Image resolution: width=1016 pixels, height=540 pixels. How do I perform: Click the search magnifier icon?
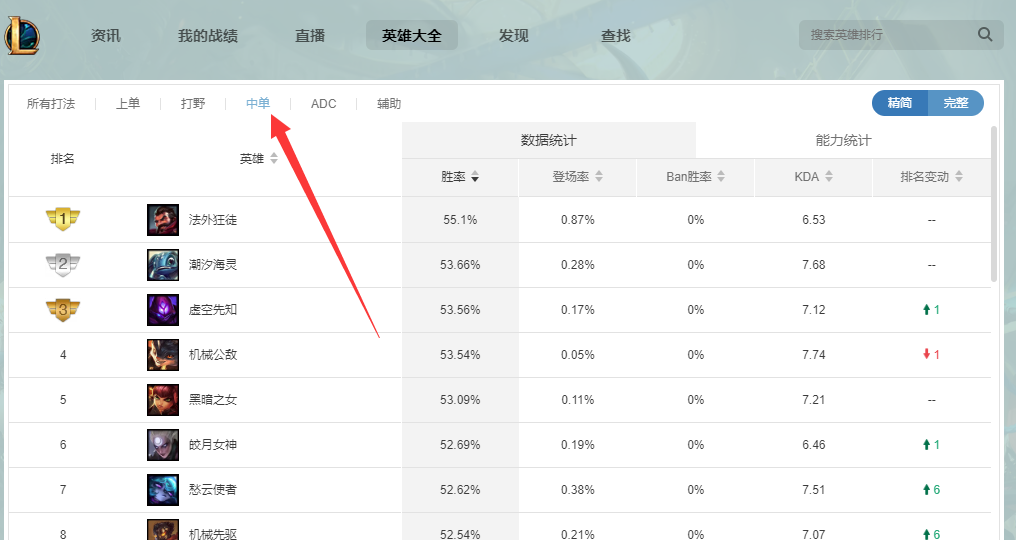(x=985, y=35)
